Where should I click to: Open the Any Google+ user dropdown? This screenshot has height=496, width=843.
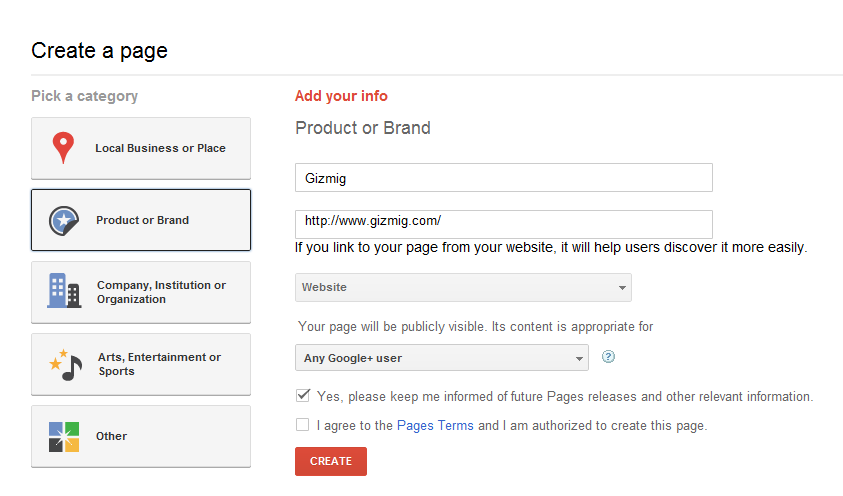click(441, 357)
